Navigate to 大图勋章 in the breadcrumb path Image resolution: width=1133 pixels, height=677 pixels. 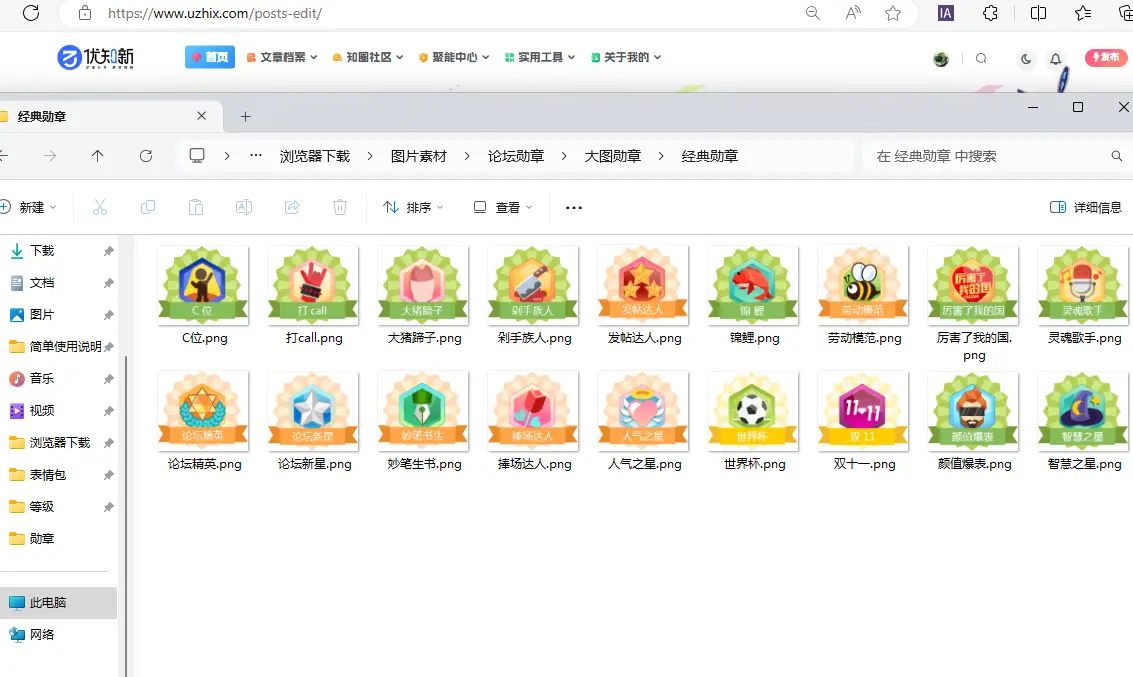pyautogui.click(x=612, y=156)
